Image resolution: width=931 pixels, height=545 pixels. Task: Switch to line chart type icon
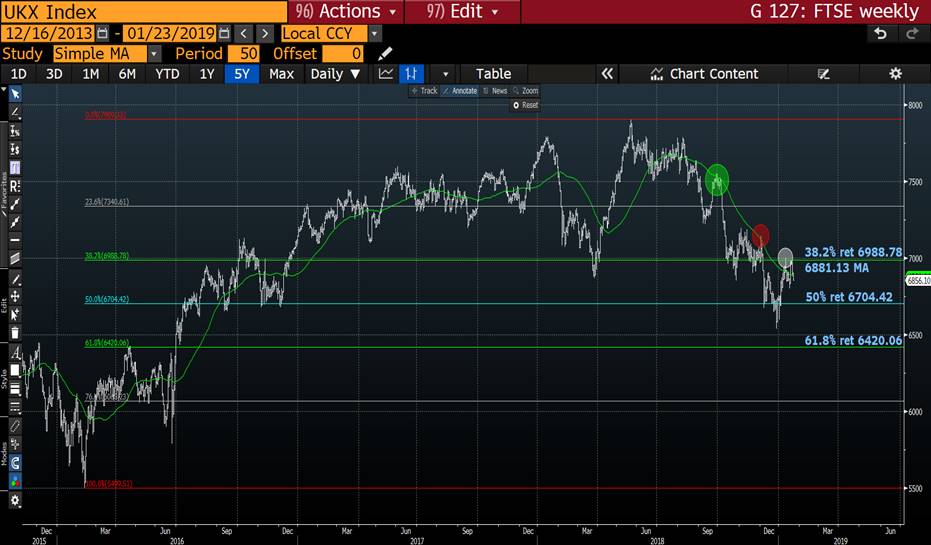coord(386,74)
